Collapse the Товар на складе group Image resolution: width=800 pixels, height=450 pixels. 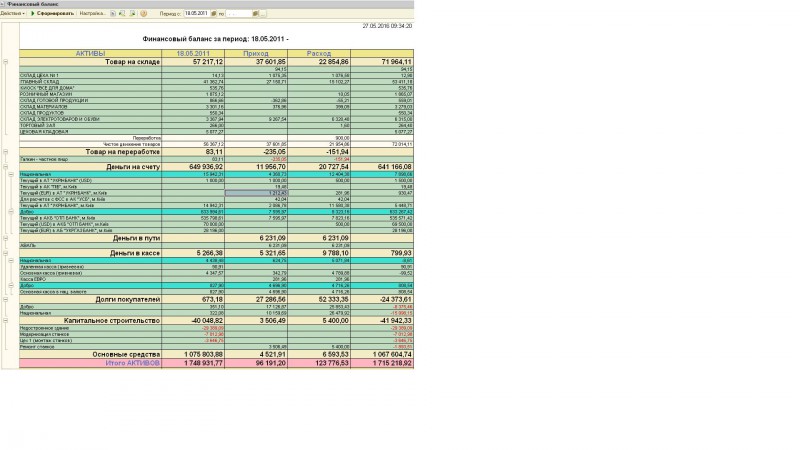(6, 62)
